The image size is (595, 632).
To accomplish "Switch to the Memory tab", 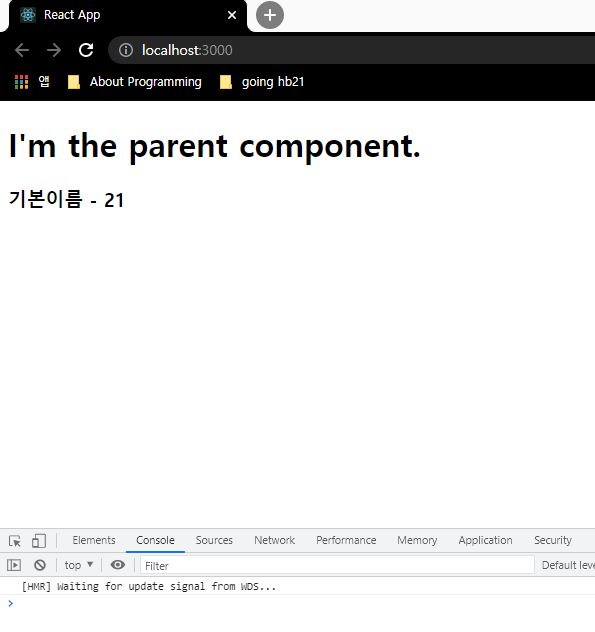I will click(417, 540).
